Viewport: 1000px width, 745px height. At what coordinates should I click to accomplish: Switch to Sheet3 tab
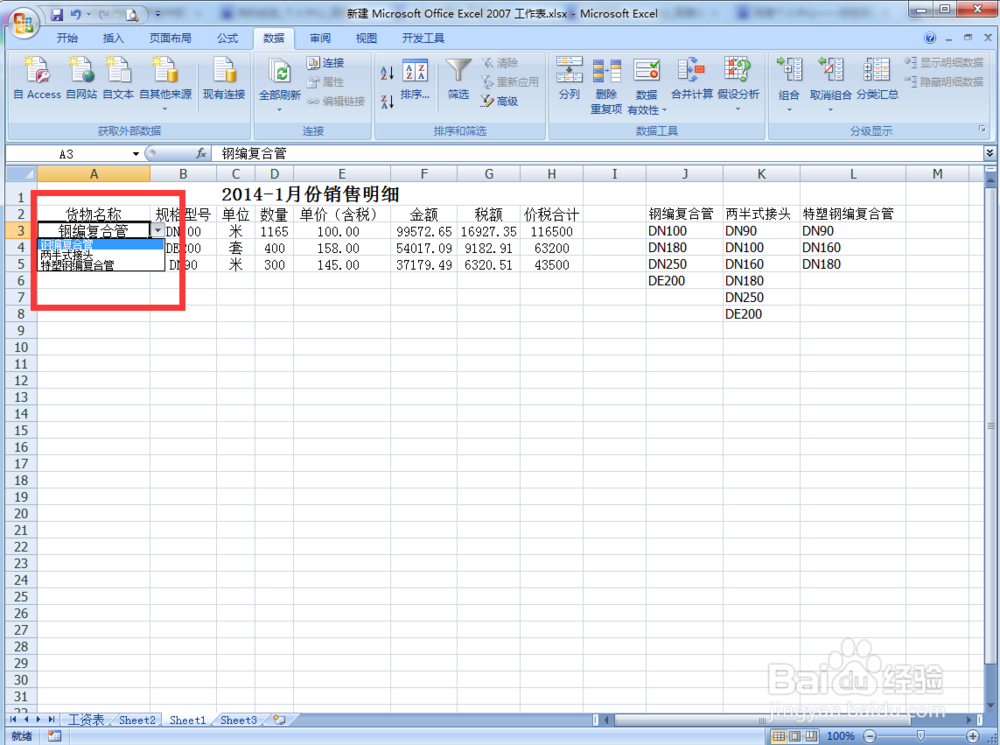coord(239,719)
